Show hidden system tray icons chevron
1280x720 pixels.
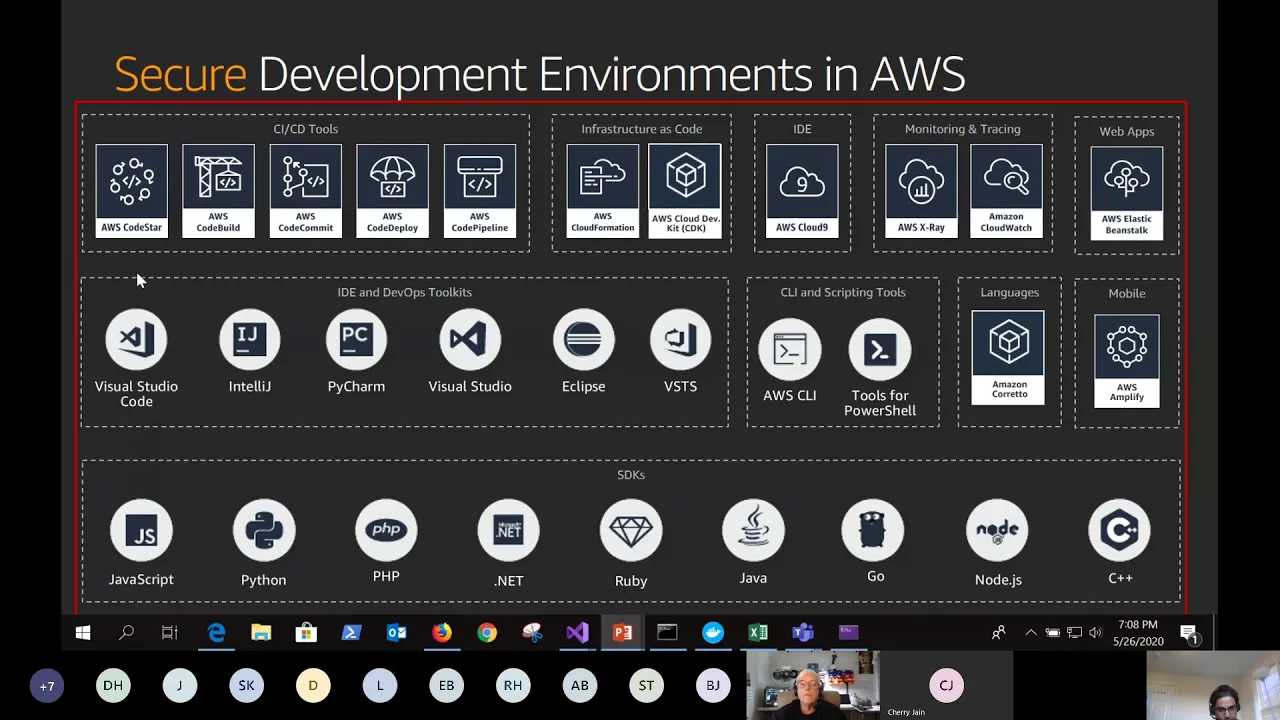pos(1031,632)
